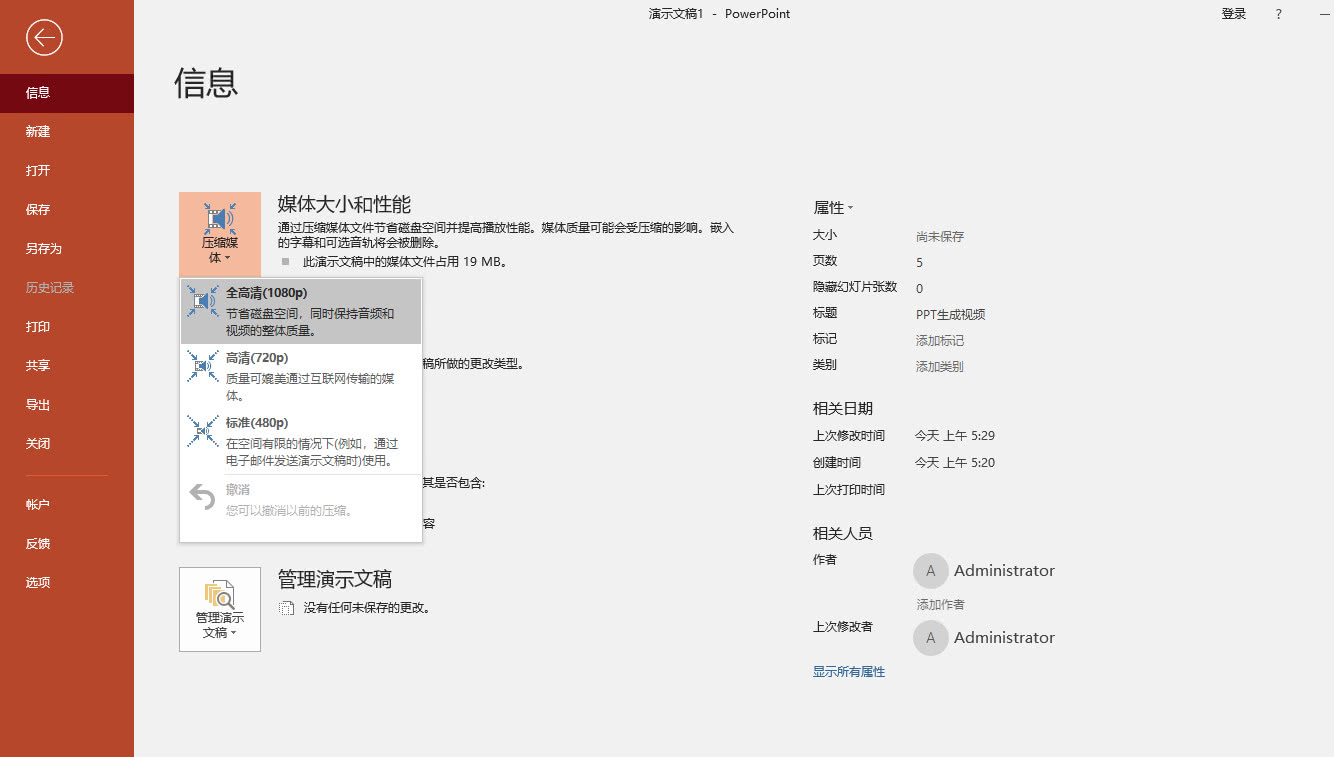
Task: Click the 媒体大小和性能 heading
Action: (344, 205)
